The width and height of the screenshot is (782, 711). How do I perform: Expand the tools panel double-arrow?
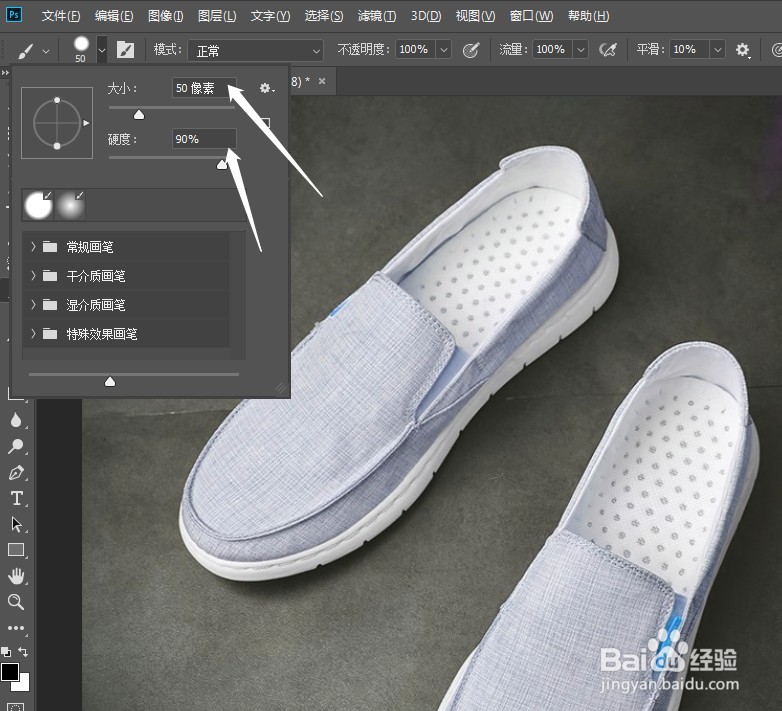click(x=5, y=73)
